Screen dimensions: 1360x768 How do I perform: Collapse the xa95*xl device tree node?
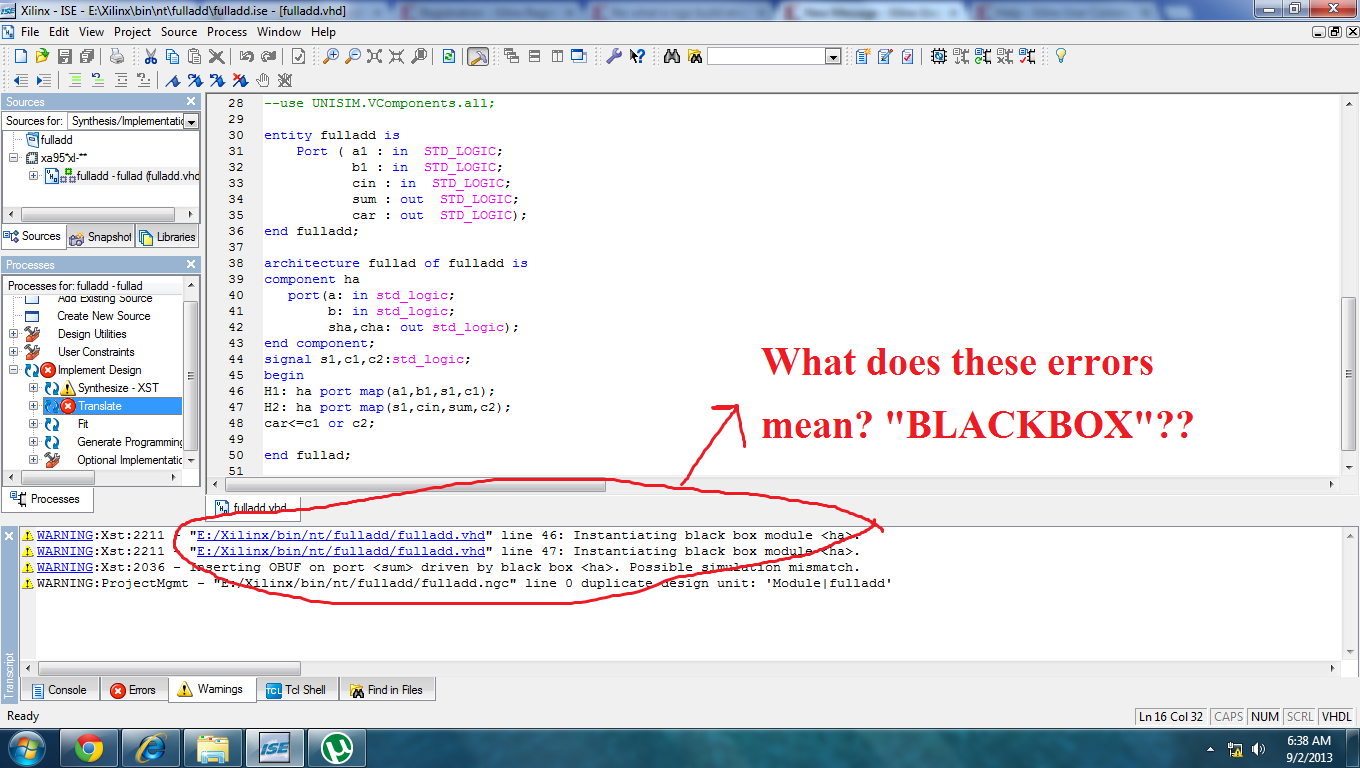[13, 158]
